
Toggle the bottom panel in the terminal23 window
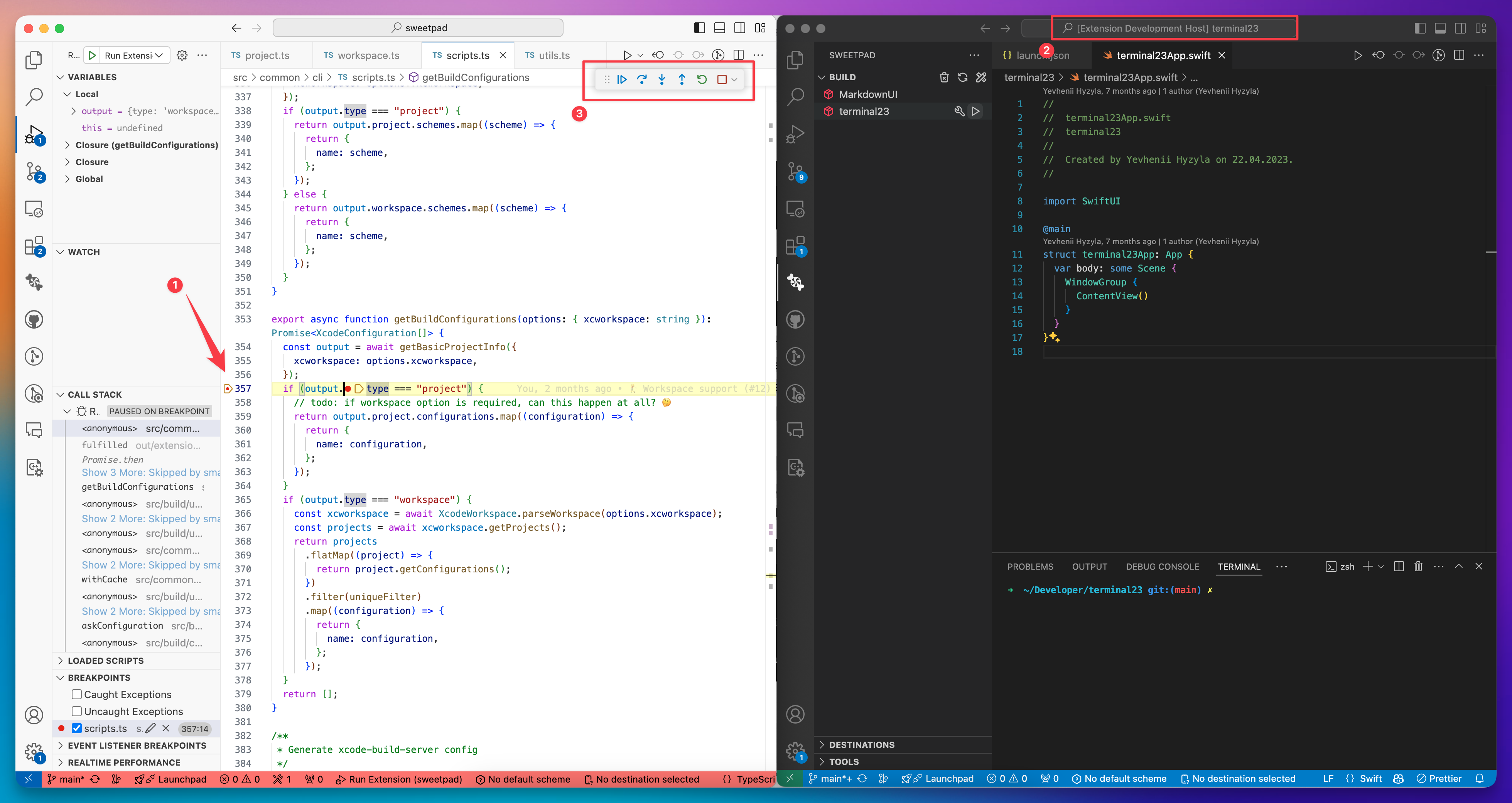point(1440,28)
